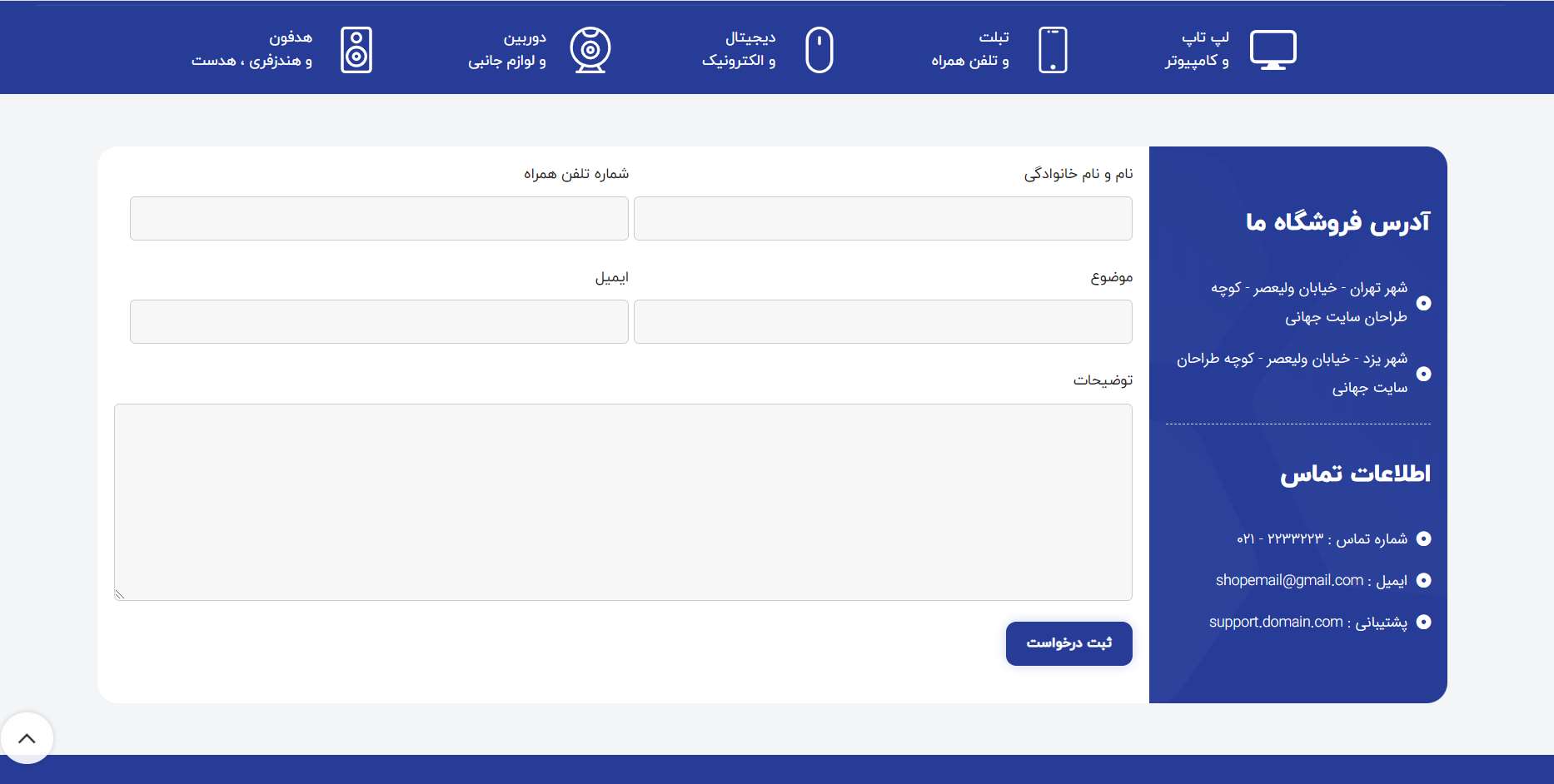
Task: Click the bullet beside شماره تماس
Action: coord(1424,538)
